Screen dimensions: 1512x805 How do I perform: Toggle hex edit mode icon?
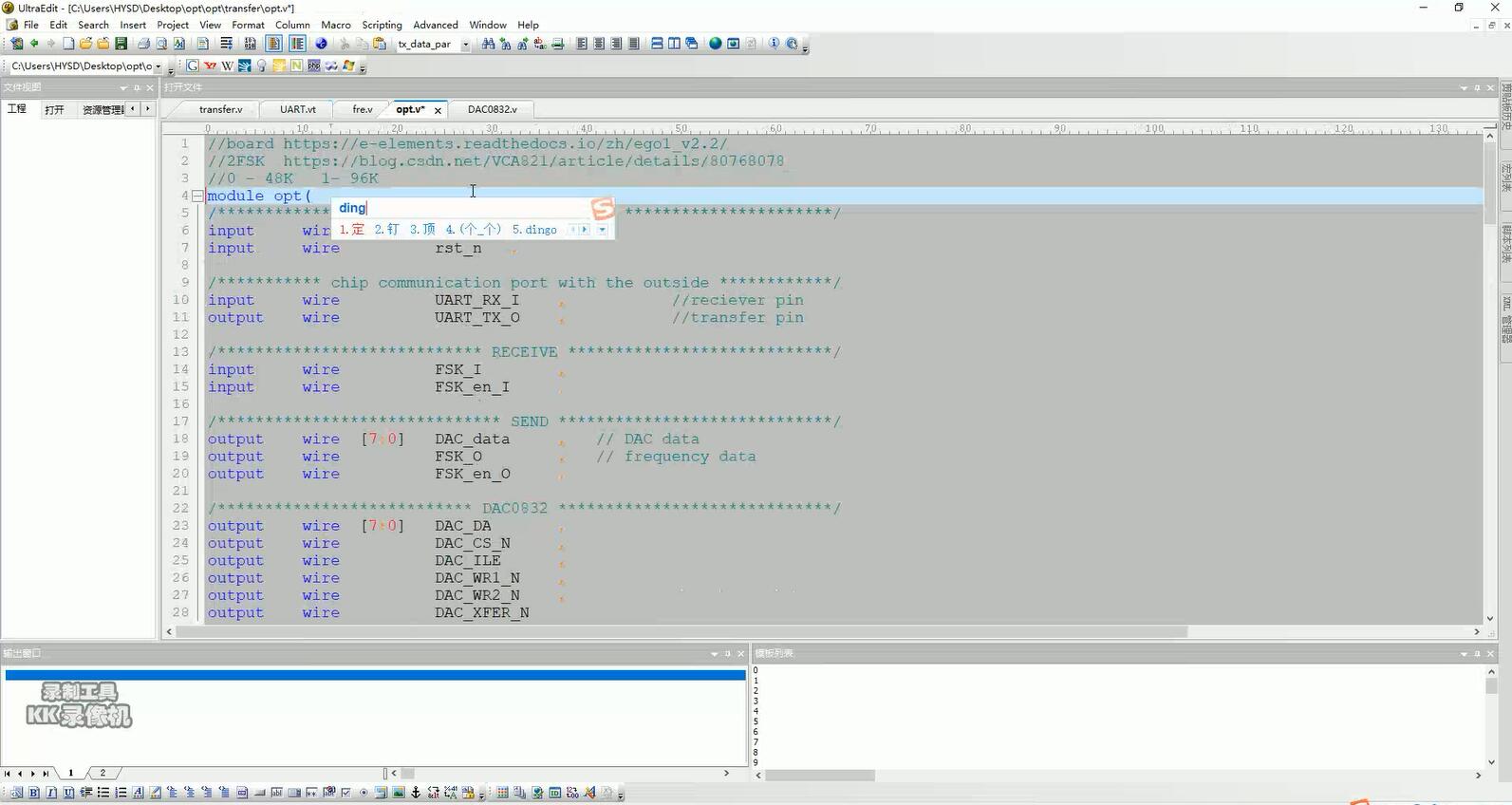point(251,44)
